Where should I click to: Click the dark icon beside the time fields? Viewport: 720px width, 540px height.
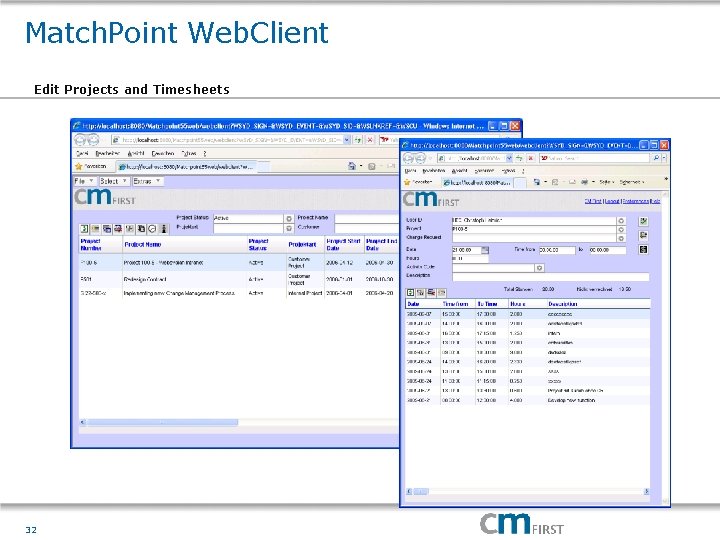[644, 249]
